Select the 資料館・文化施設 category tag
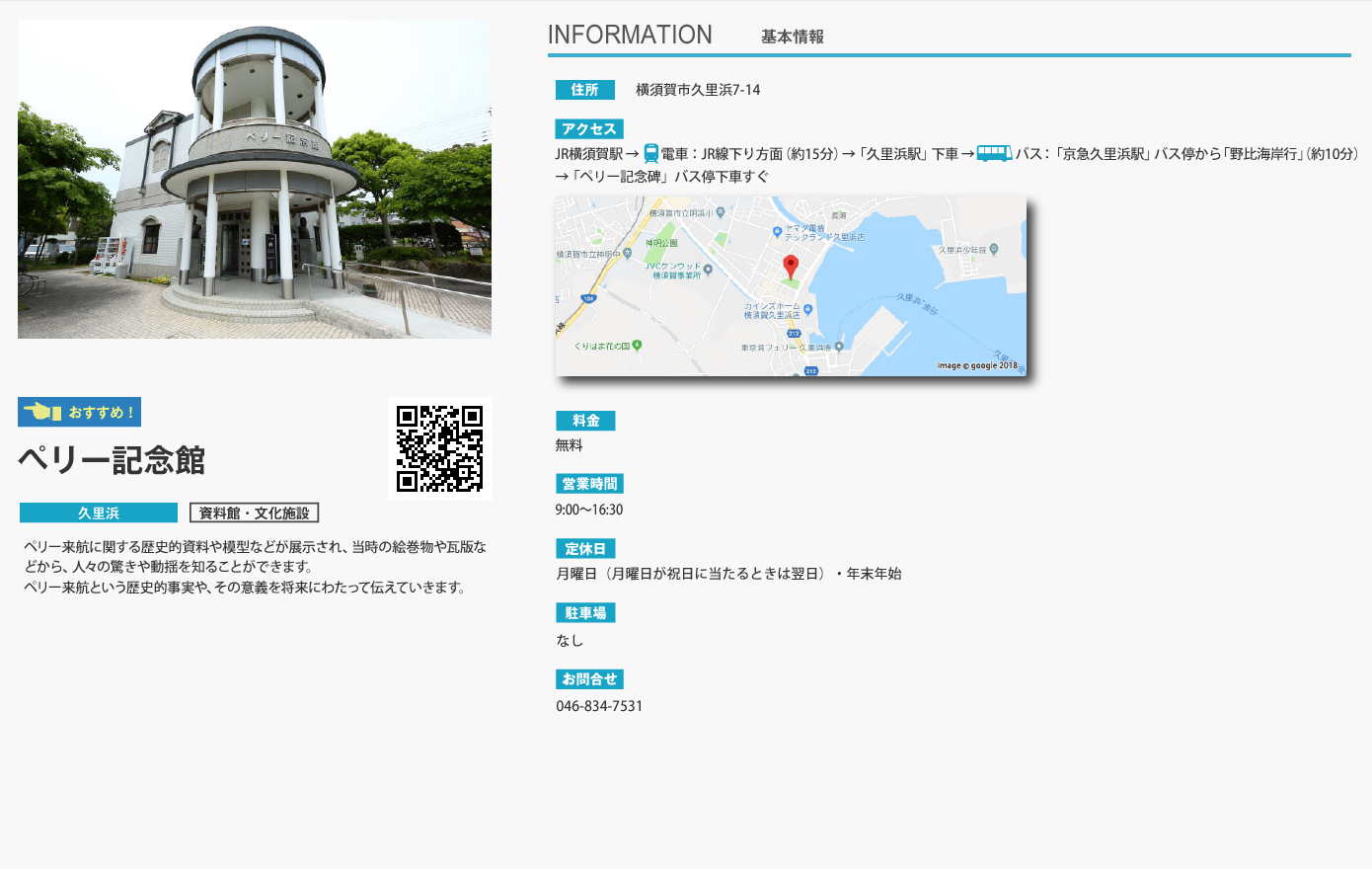The width and height of the screenshot is (1372, 869). [254, 513]
